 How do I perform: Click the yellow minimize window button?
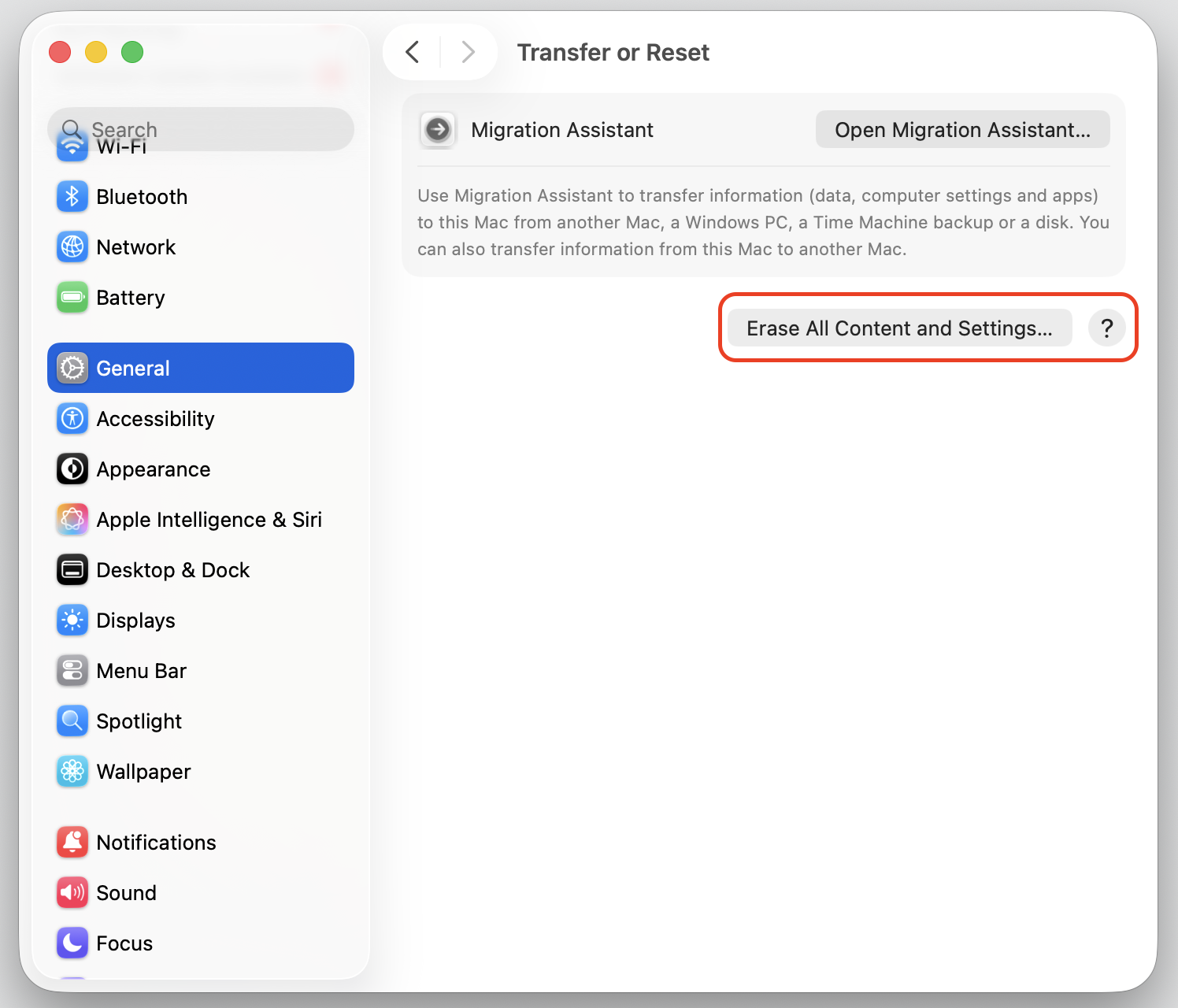[96, 52]
